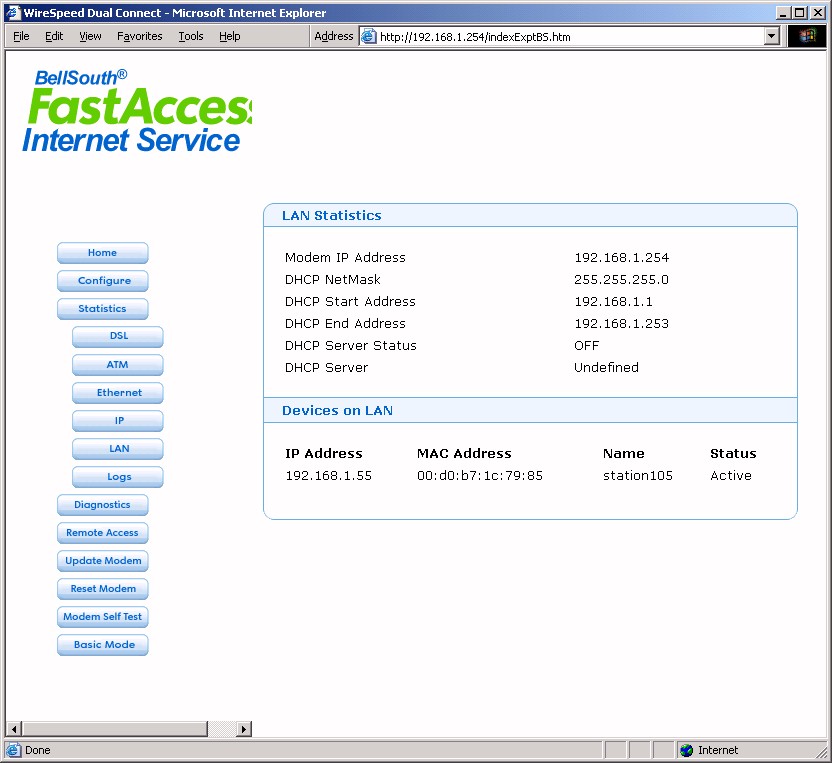Click the Modem IP Address label
This screenshot has height=763, width=832.
coord(345,258)
